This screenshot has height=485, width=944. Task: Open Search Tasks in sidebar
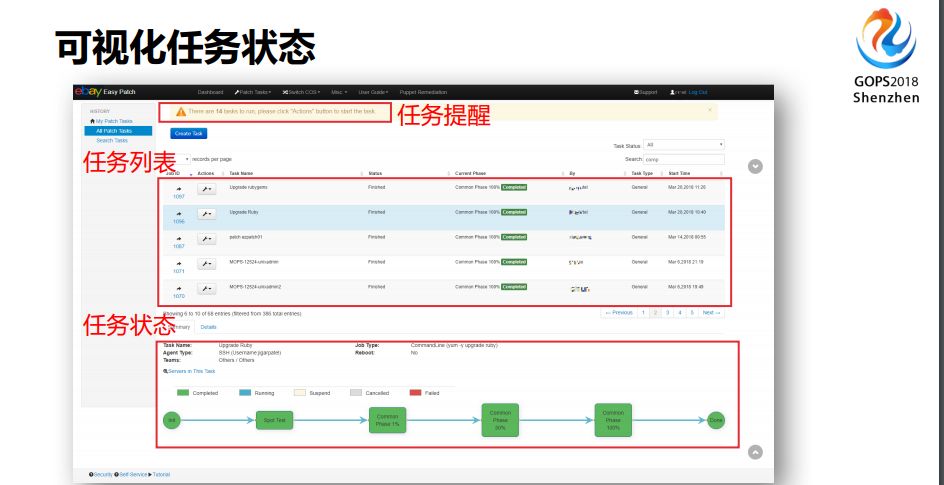112,140
